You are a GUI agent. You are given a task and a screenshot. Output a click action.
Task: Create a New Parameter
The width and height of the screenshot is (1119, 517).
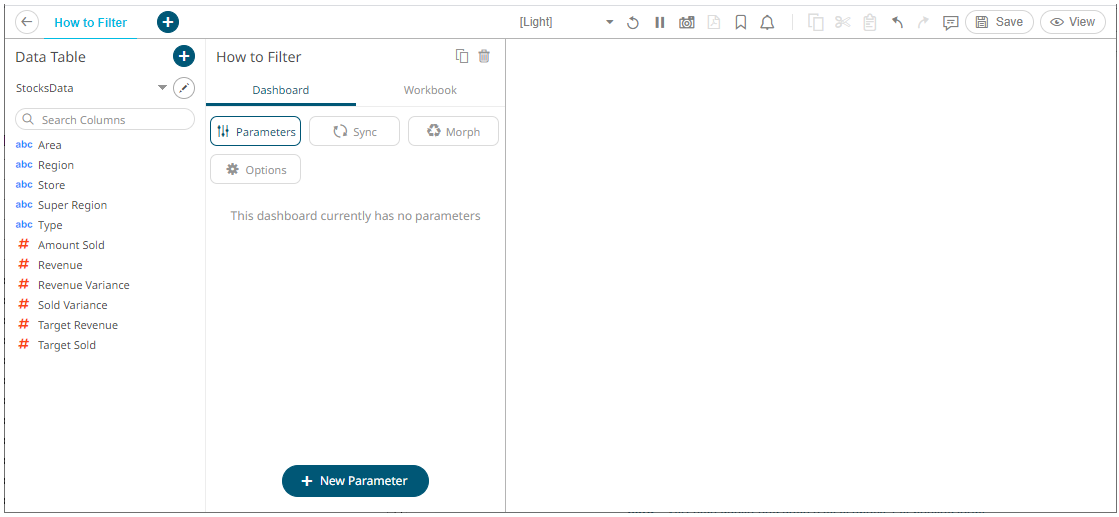tap(355, 481)
